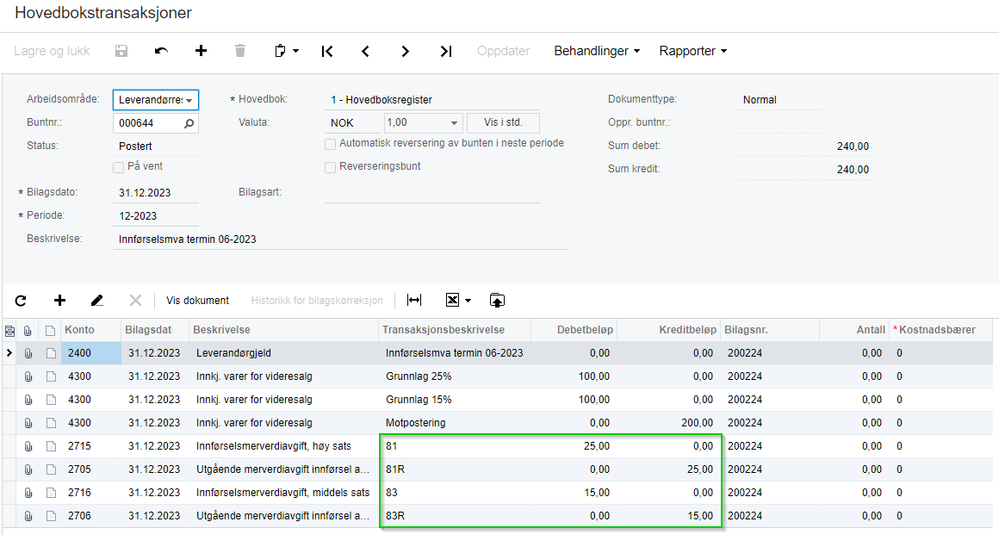Sort by the Transaksjonsbeskrivelse column header

pos(455,330)
